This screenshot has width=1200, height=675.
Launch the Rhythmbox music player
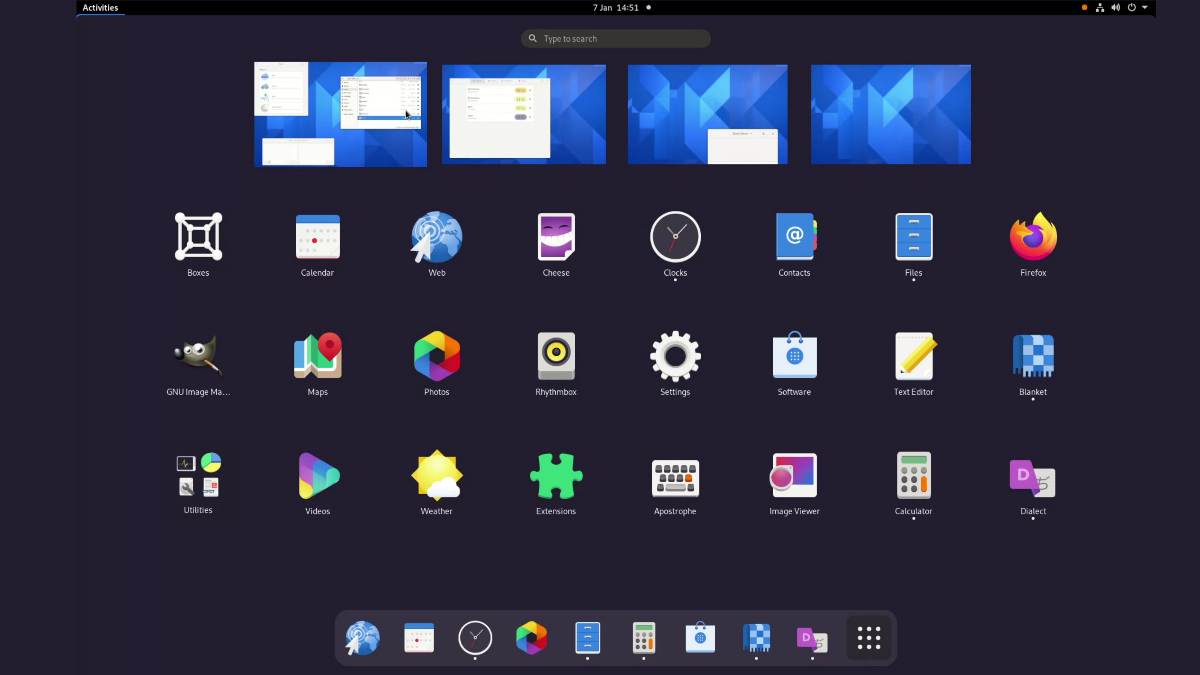(556, 356)
